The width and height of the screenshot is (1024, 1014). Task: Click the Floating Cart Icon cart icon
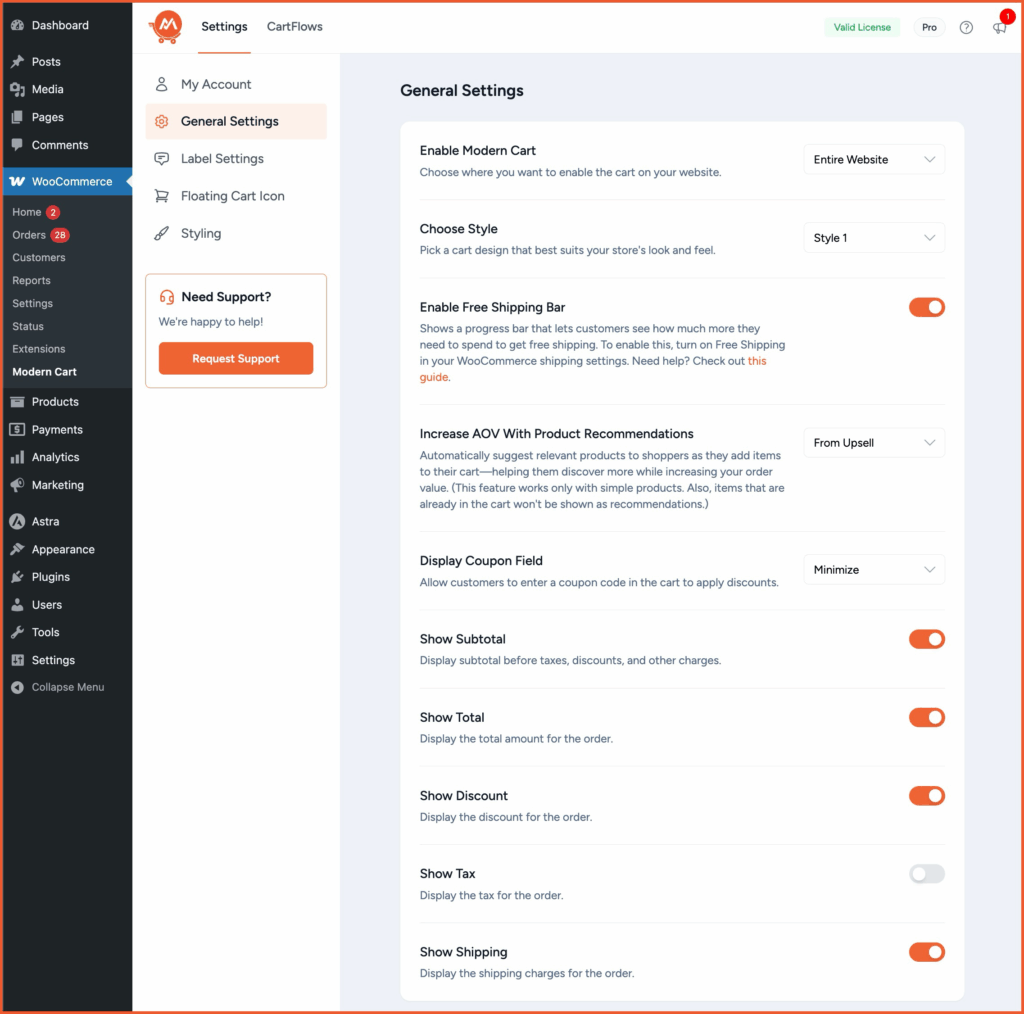pos(161,196)
